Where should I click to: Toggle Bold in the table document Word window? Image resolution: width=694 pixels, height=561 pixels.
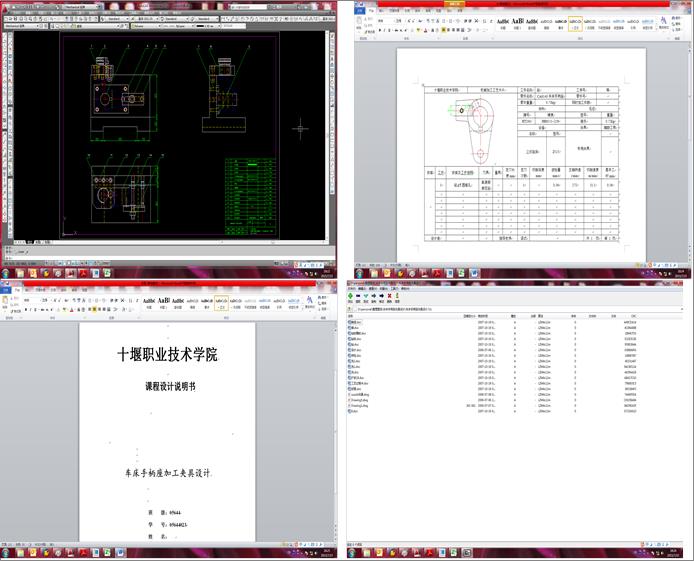(380, 30)
